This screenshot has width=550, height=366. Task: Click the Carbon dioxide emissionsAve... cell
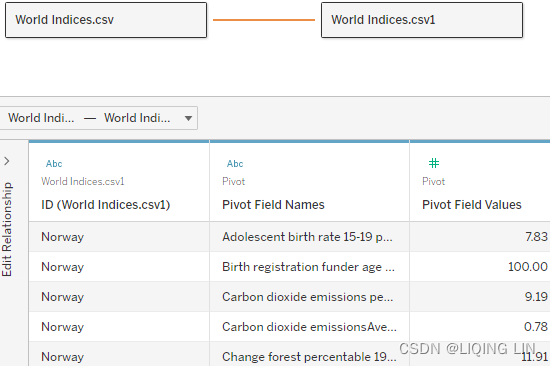[309, 327]
